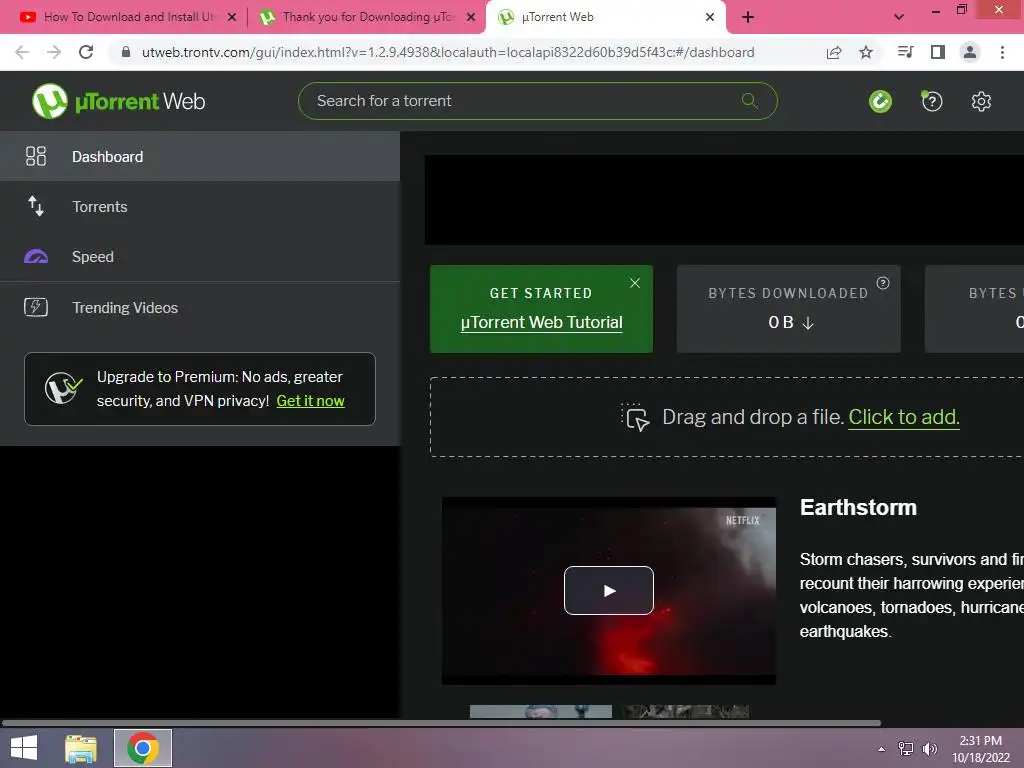Open Trending Videos section

coord(200,308)
